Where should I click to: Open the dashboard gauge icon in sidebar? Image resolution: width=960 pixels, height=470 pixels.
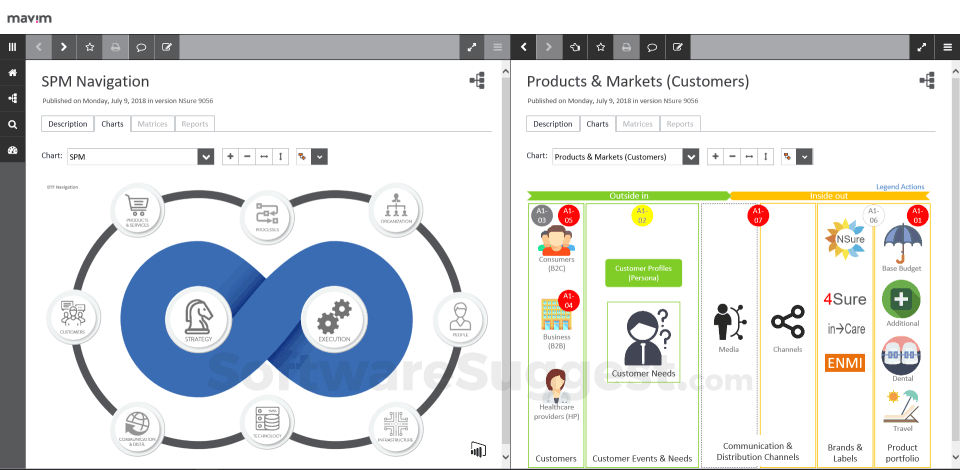tap(12, 150)
